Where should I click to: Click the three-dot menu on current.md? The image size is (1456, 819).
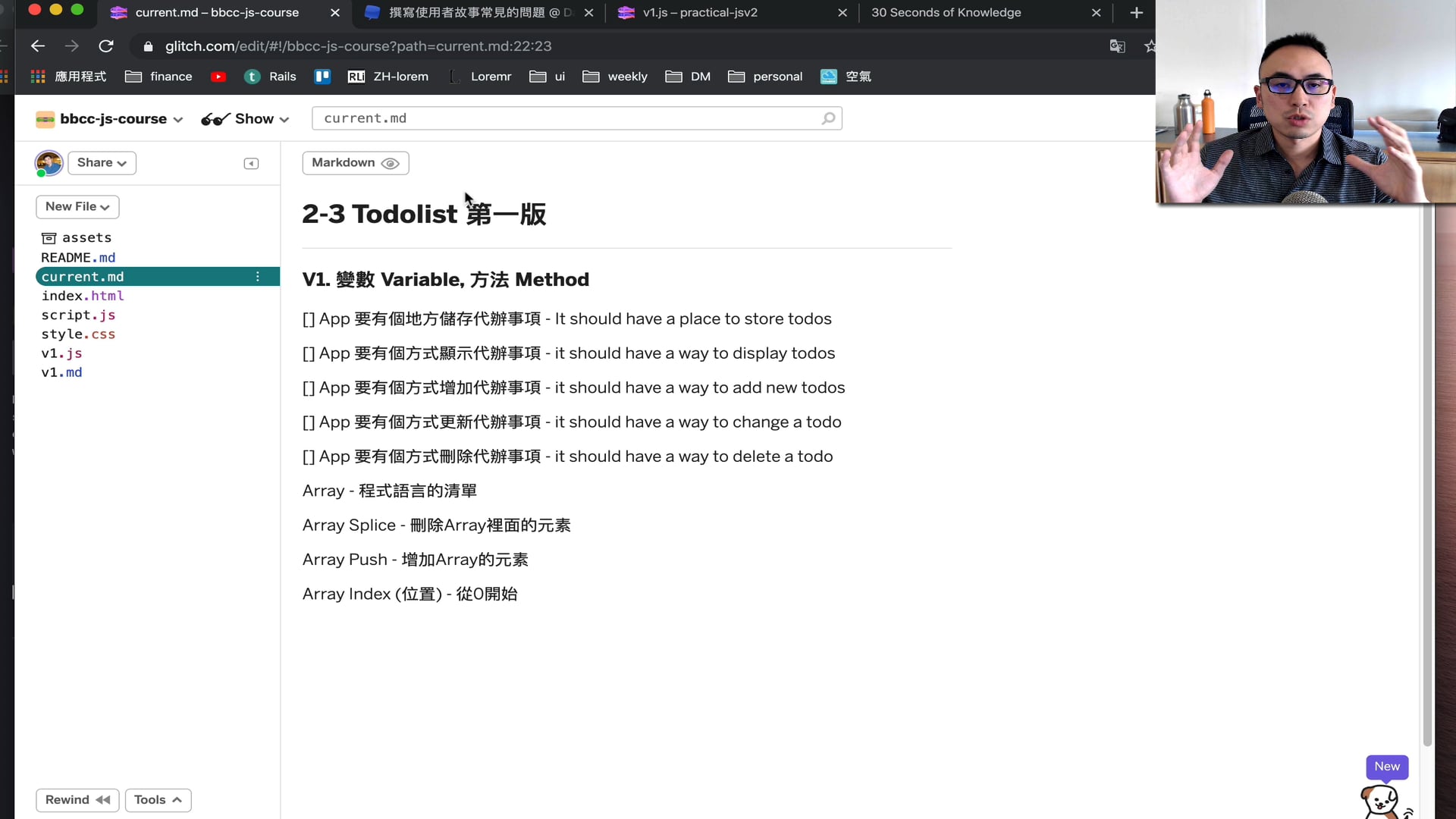[x=258, y=277]
